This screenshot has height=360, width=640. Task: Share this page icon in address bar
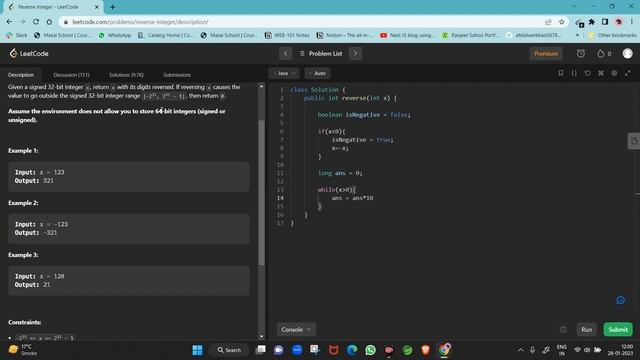tap(548, 22)
